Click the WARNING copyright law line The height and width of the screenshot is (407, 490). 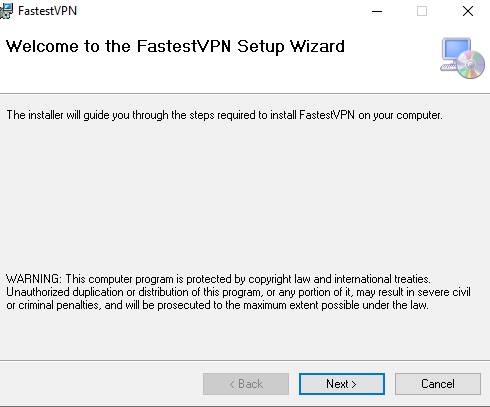218,279
